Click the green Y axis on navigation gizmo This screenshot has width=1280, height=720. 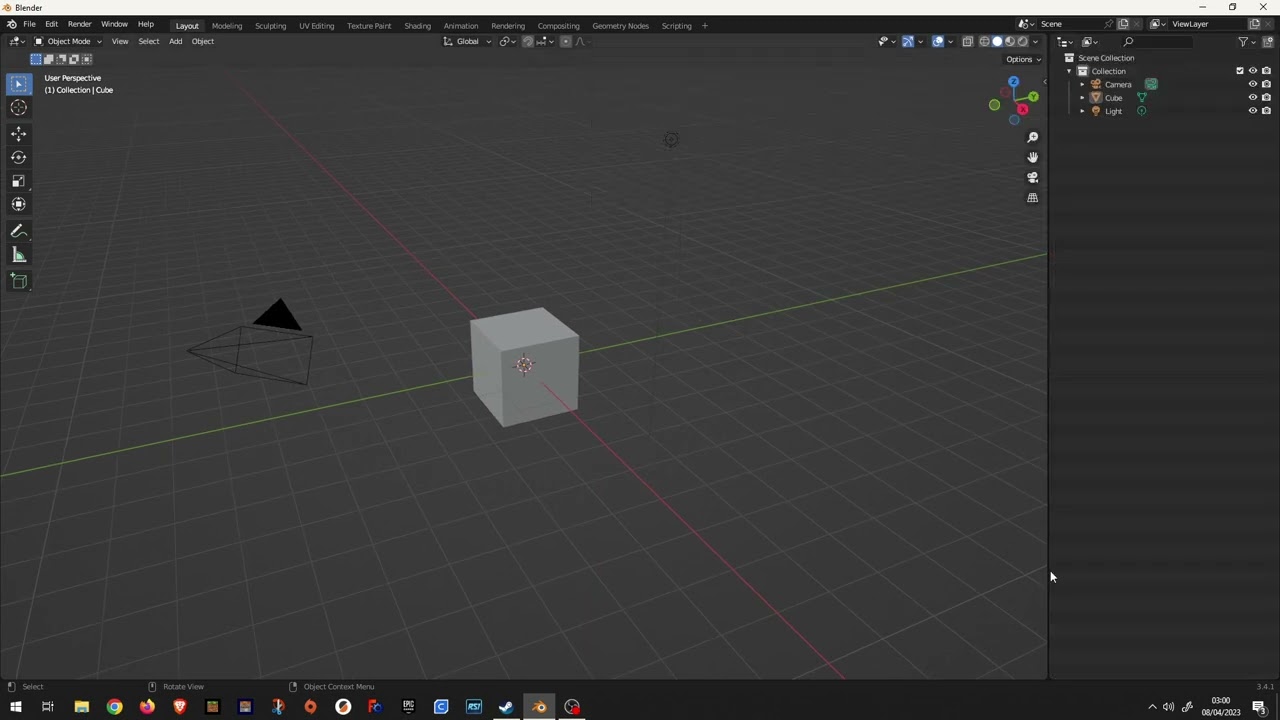tap(1033, 97)
